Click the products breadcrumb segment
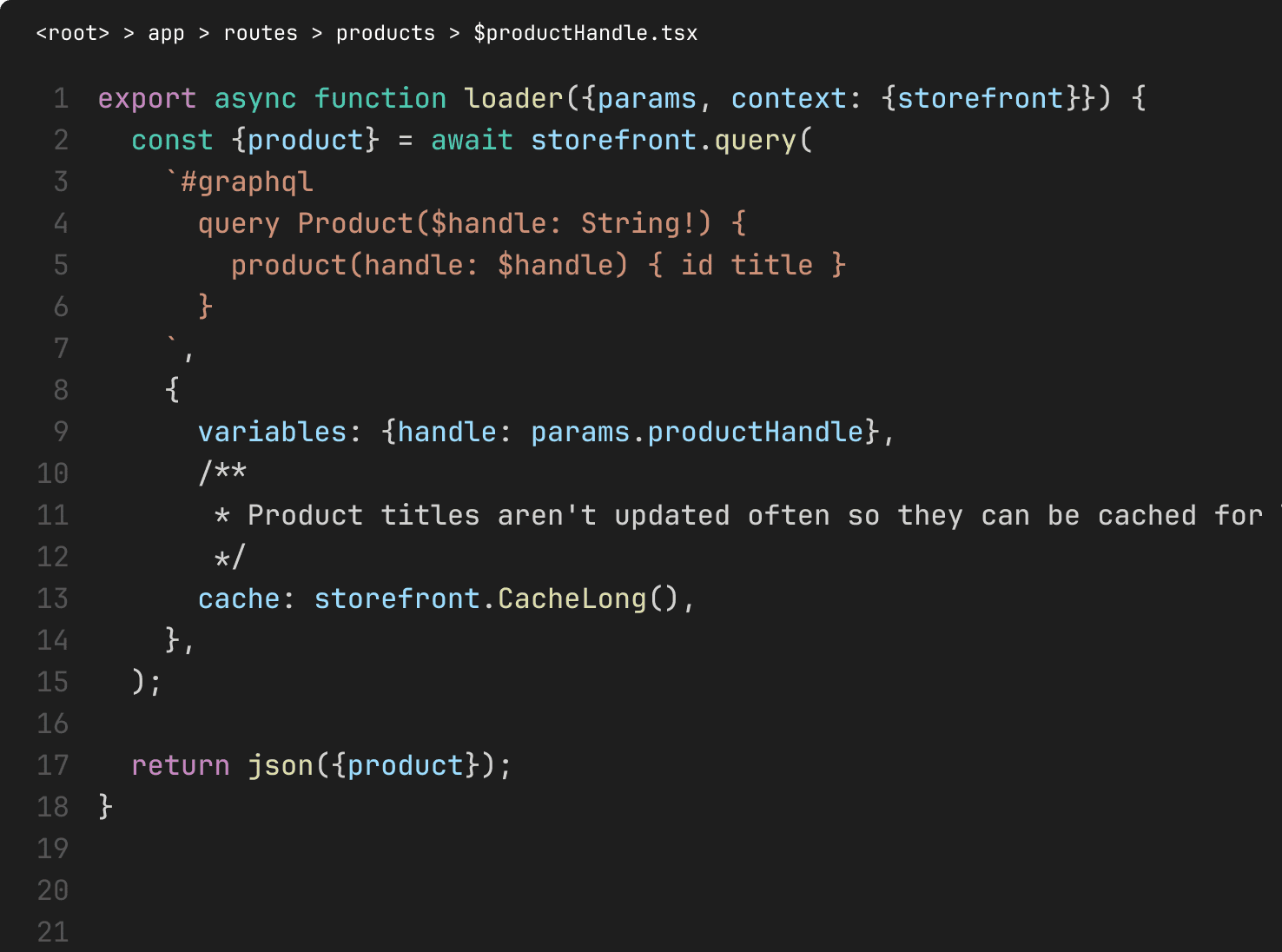 pyautogui.click(x=386, y=33)
